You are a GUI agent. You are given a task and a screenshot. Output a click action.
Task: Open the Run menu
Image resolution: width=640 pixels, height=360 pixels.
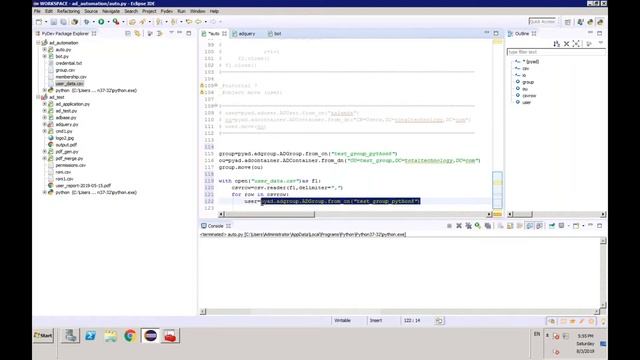coord(181,11)
